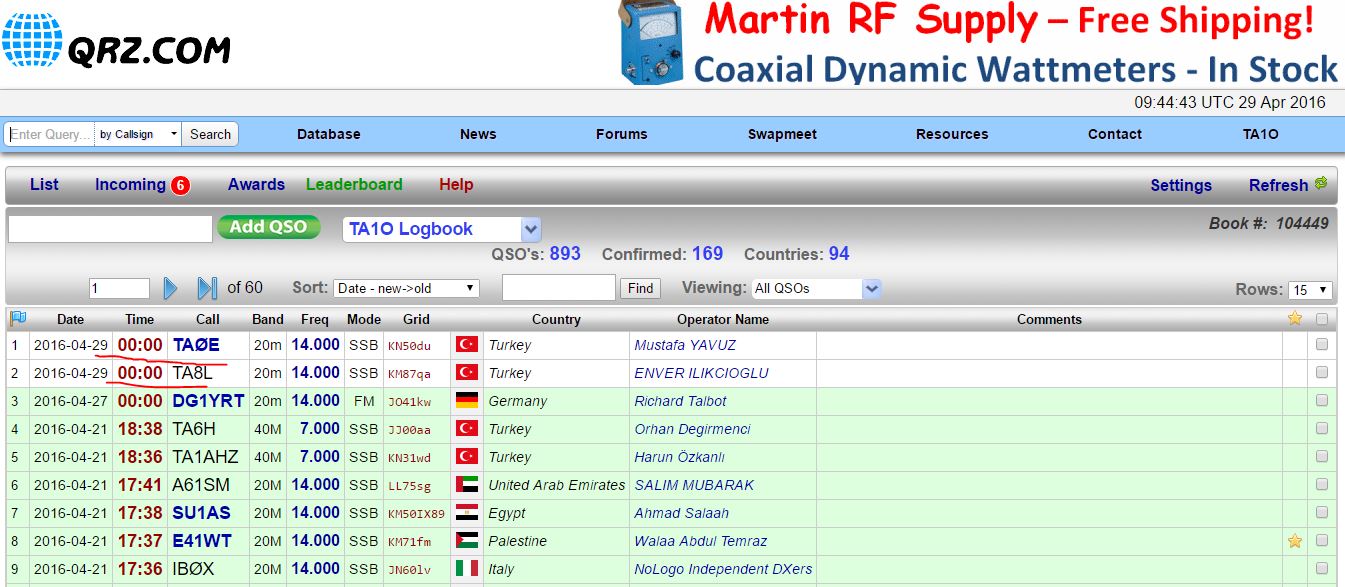Click the green Refresh icon
This screenshot has width=1345, height=587.
pyautogui.click(x=1321, y=183)
